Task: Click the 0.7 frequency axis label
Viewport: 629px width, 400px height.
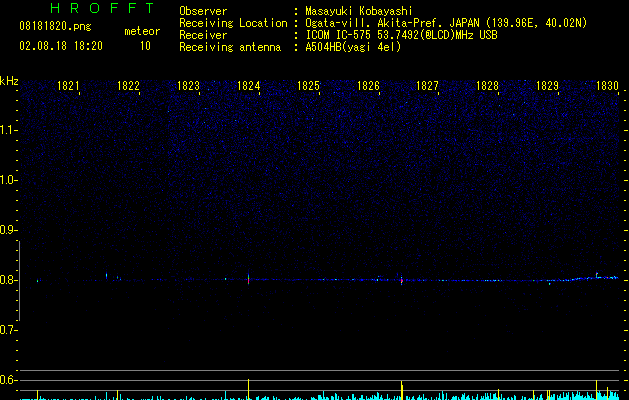Action: [8, 330]
